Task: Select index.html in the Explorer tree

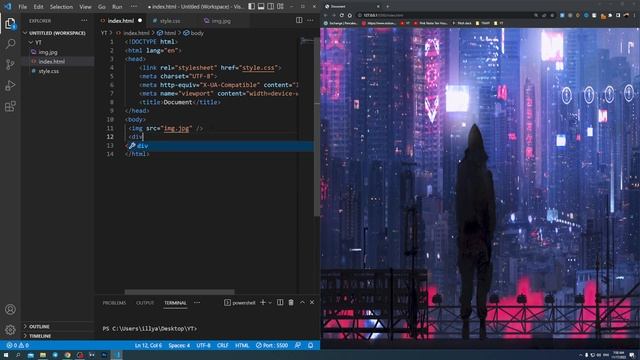Action: pyautogui.click(x=51, y=62)
